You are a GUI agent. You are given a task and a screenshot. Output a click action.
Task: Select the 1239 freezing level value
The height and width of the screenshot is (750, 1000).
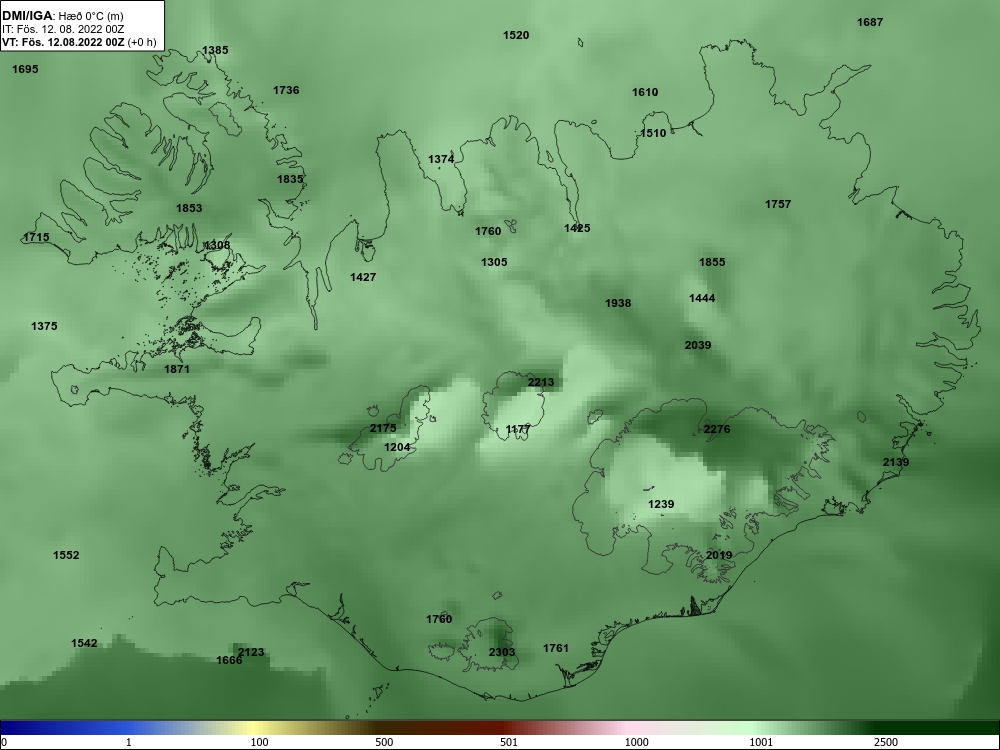pos(661,504)
